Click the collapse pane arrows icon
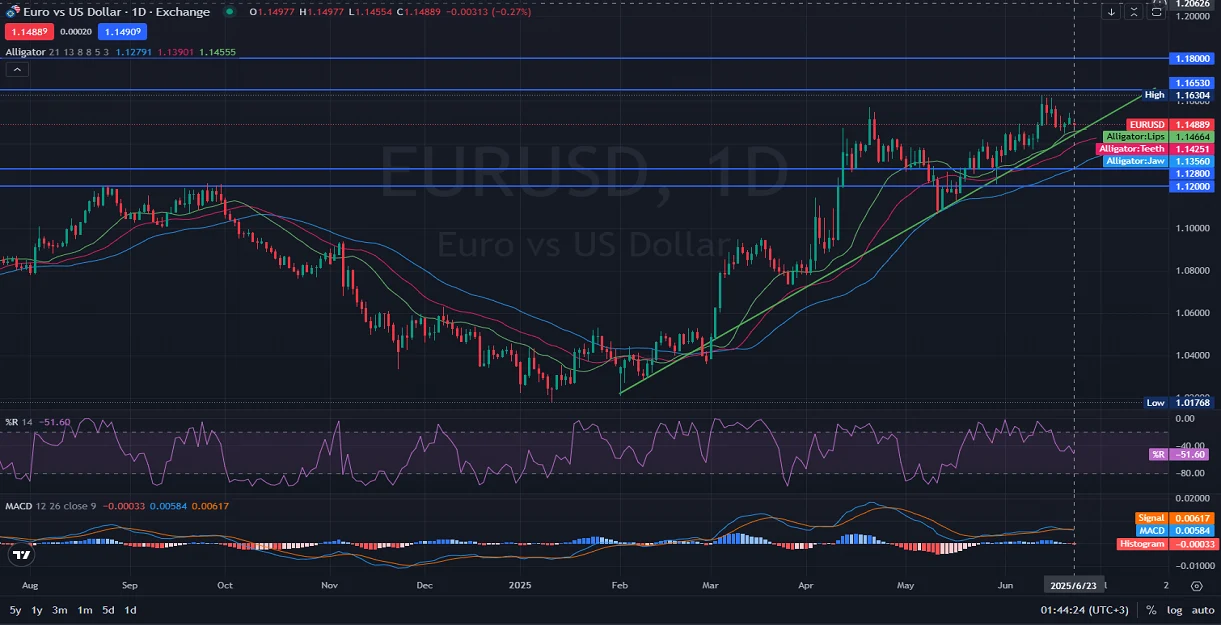1221x625 pixels. 1134,12
